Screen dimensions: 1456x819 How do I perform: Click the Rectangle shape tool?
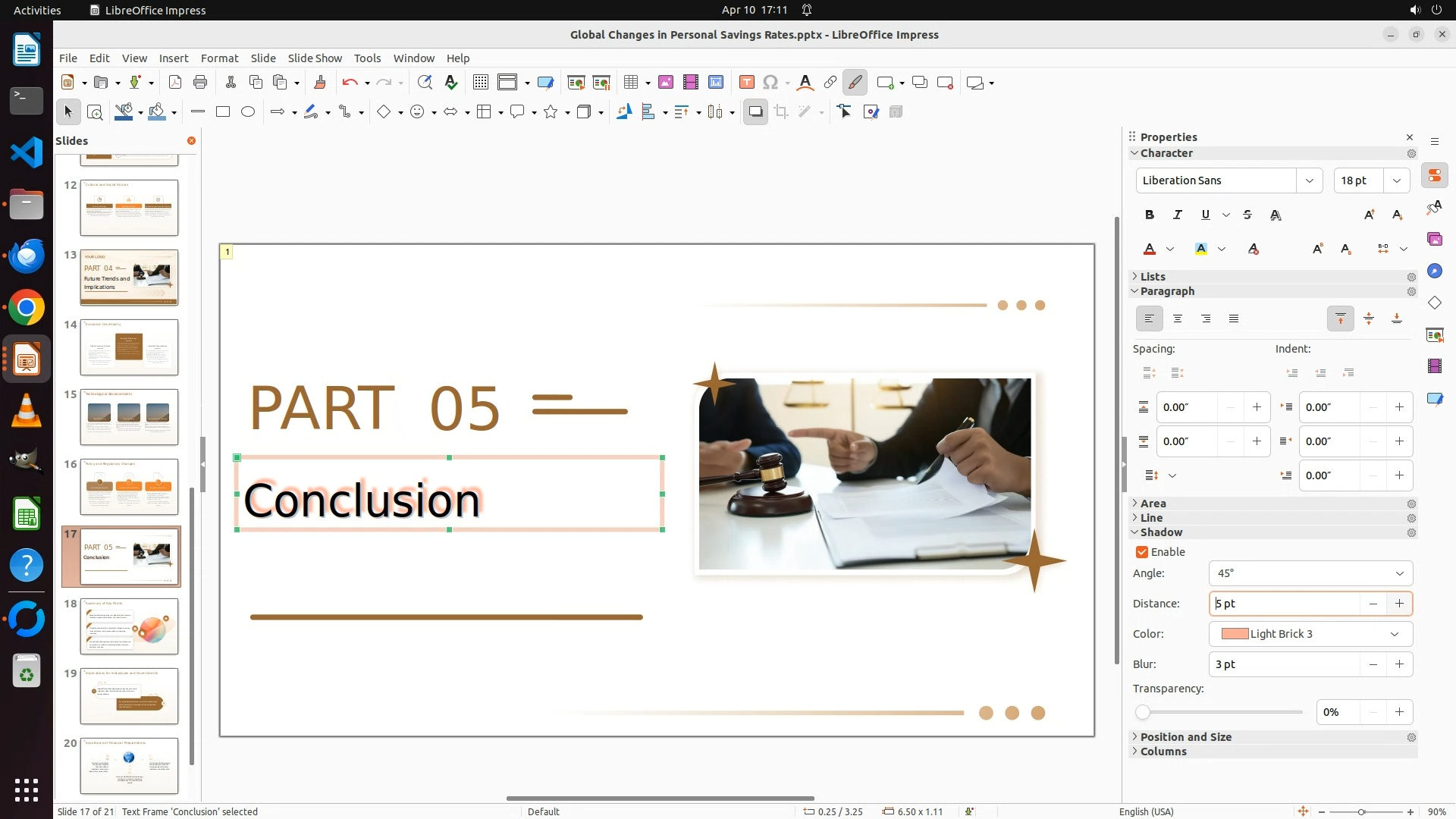pyautogui.click(x=223, y=112)
